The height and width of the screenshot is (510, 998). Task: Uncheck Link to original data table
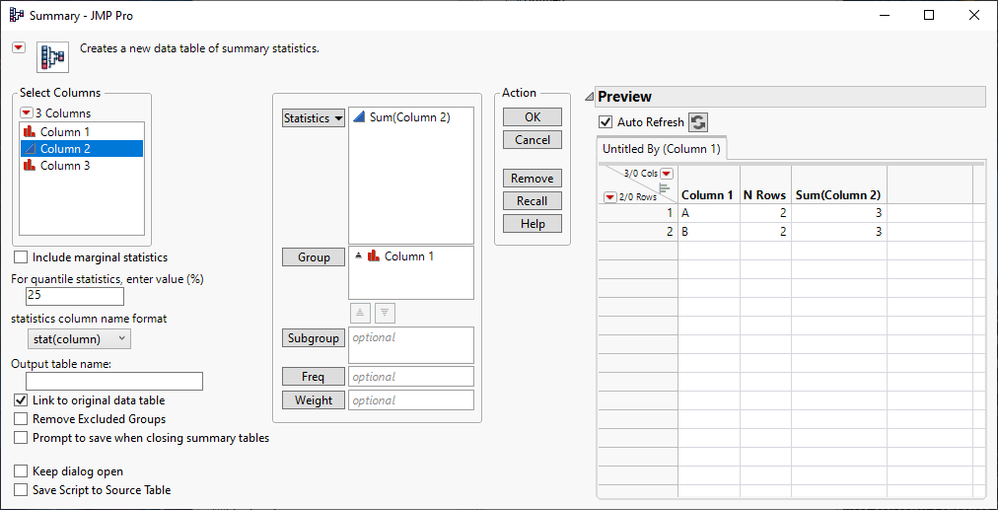[21, 400]
